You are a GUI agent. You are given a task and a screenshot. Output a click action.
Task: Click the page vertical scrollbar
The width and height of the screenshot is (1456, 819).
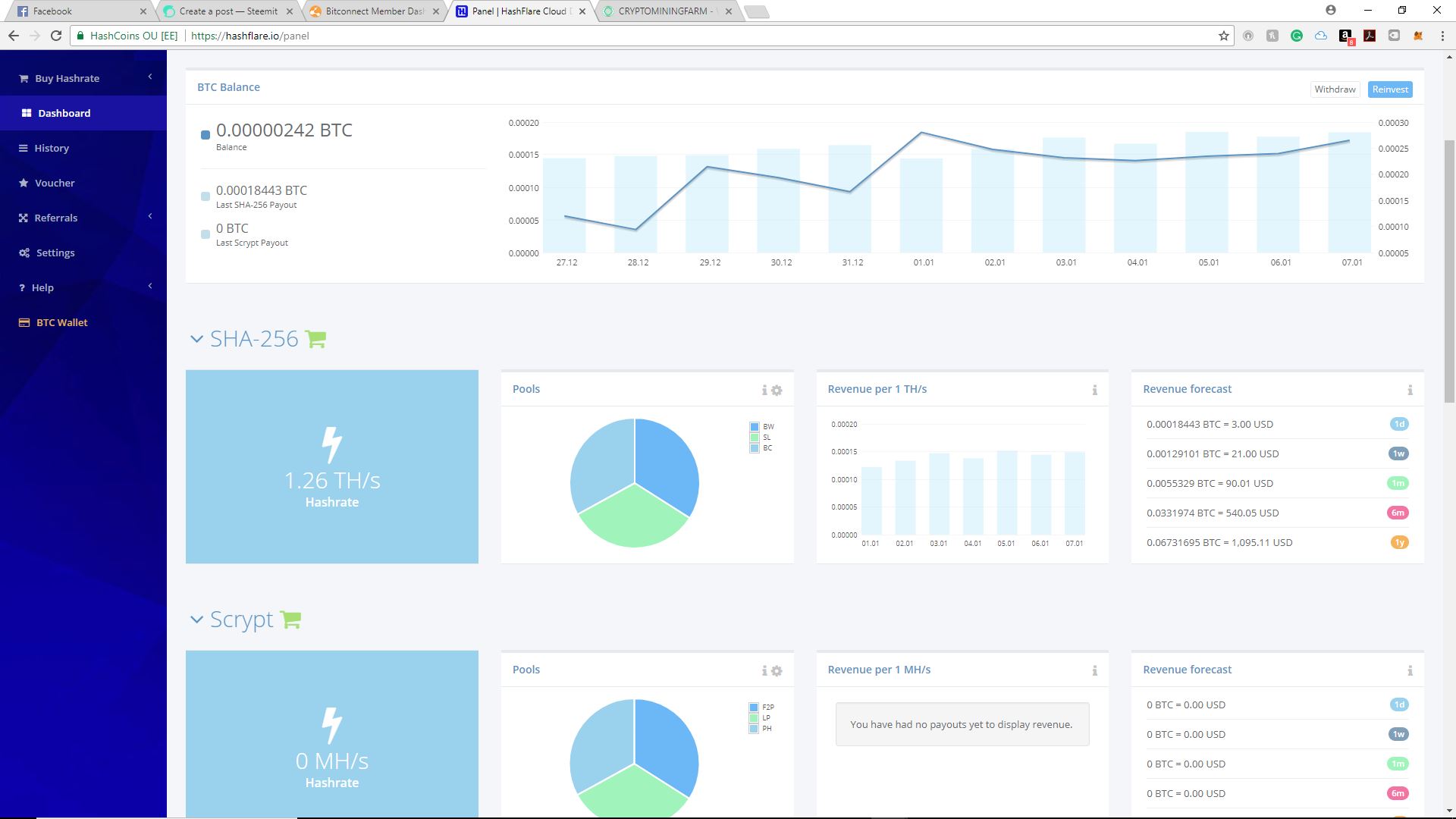coord(1450,271)
